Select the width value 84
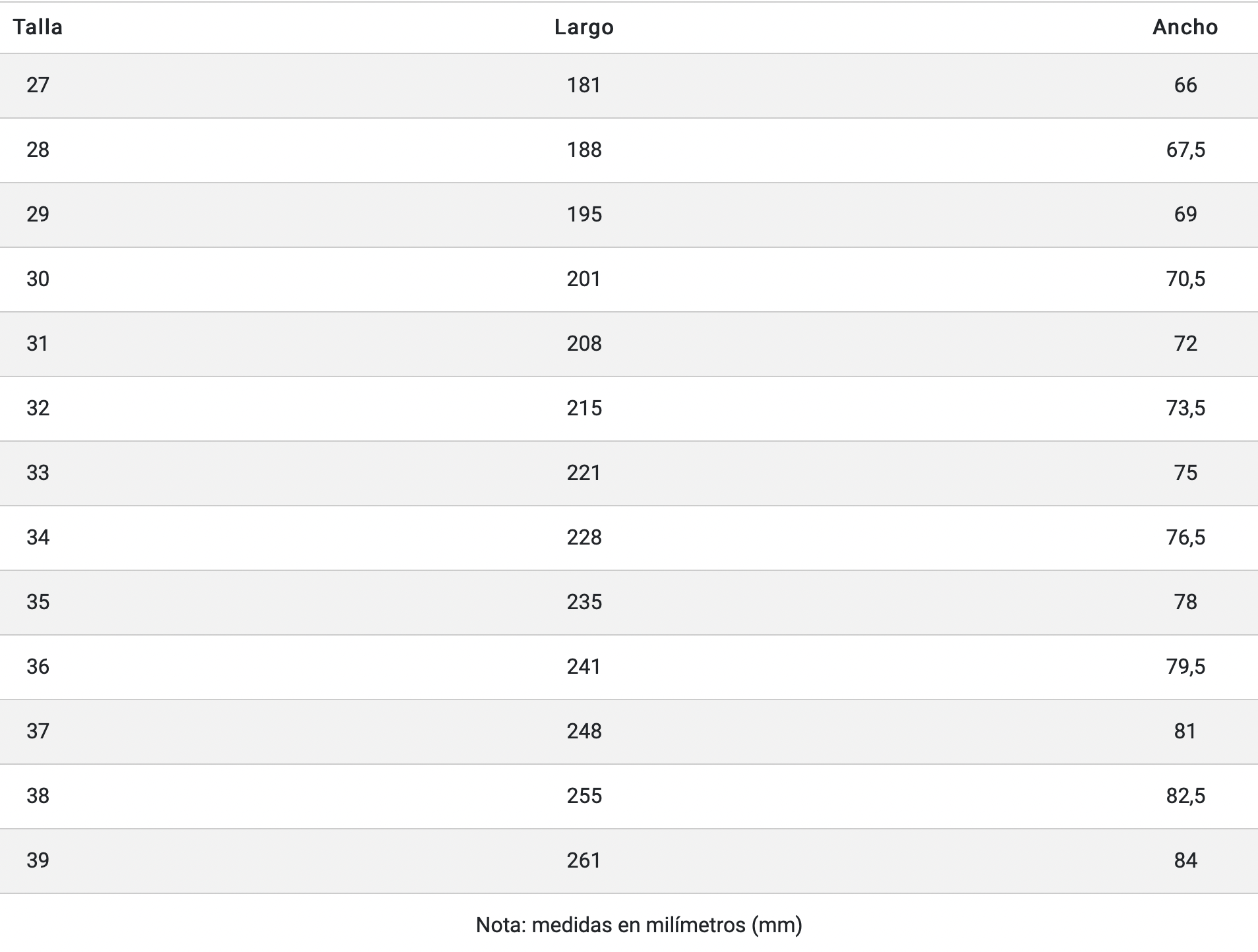Image resolution: width=1258 pixels, height=952 pixels. 1185,860
